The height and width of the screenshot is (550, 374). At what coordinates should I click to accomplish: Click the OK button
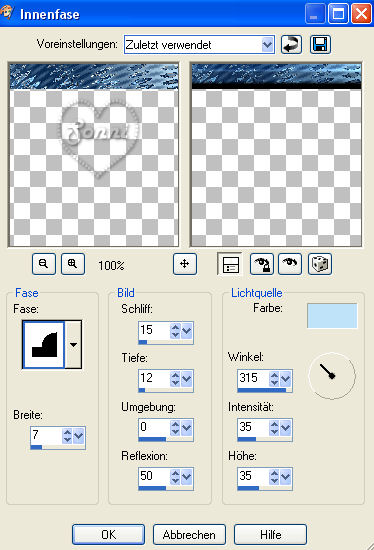tap(108, 535)
